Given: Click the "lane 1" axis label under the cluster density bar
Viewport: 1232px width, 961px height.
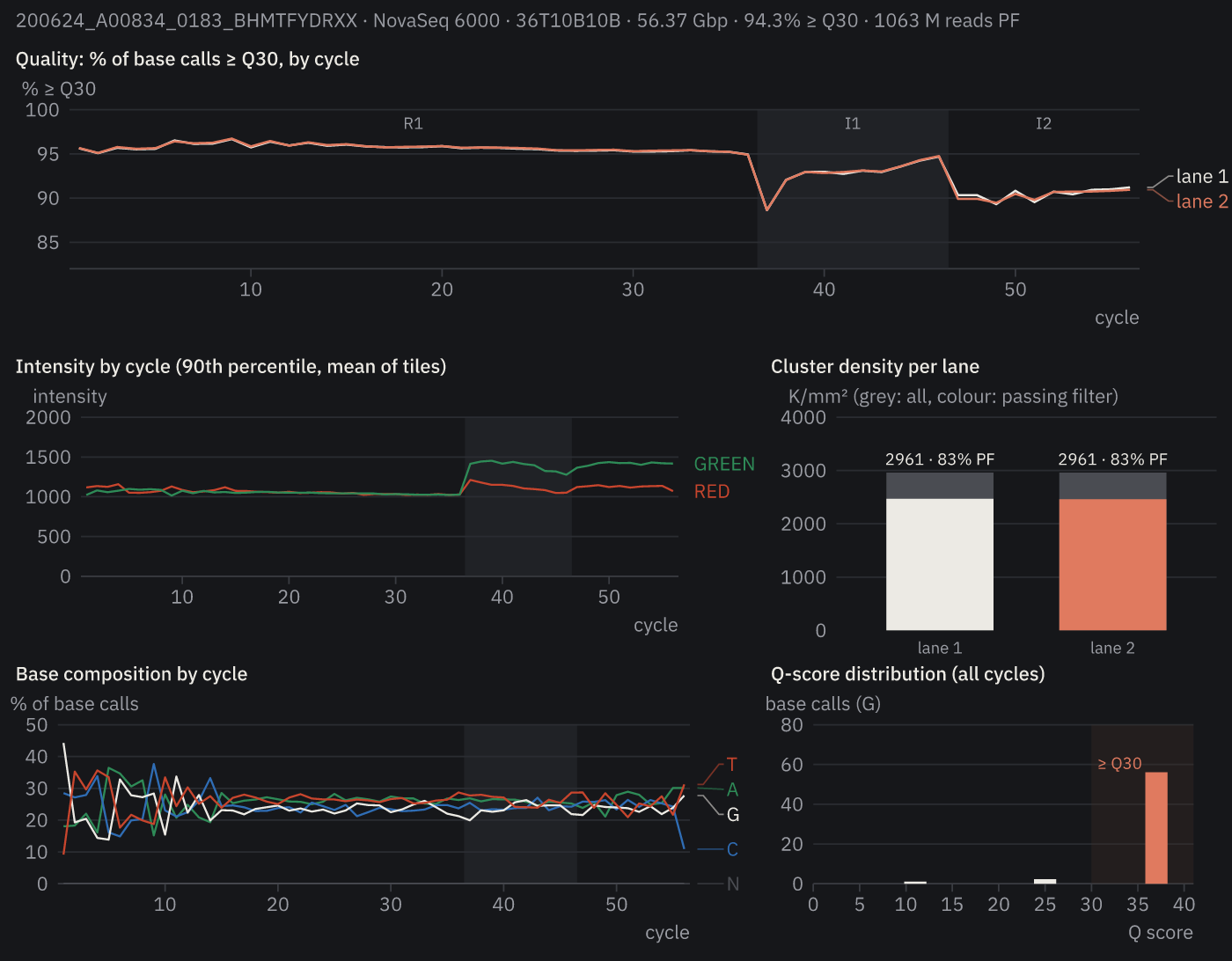Looking at the screenshot, I should 940,648.
